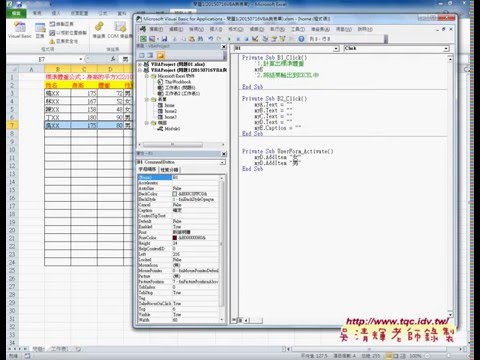Click 巨集安全性 Macro Security in Excel
The height and width of the screenshot is (360, 480).
[64, 41]
